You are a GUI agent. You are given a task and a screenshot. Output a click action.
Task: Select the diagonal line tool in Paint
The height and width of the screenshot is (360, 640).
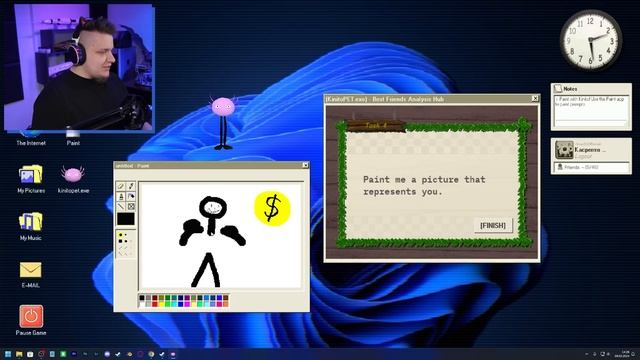[121, 206]
